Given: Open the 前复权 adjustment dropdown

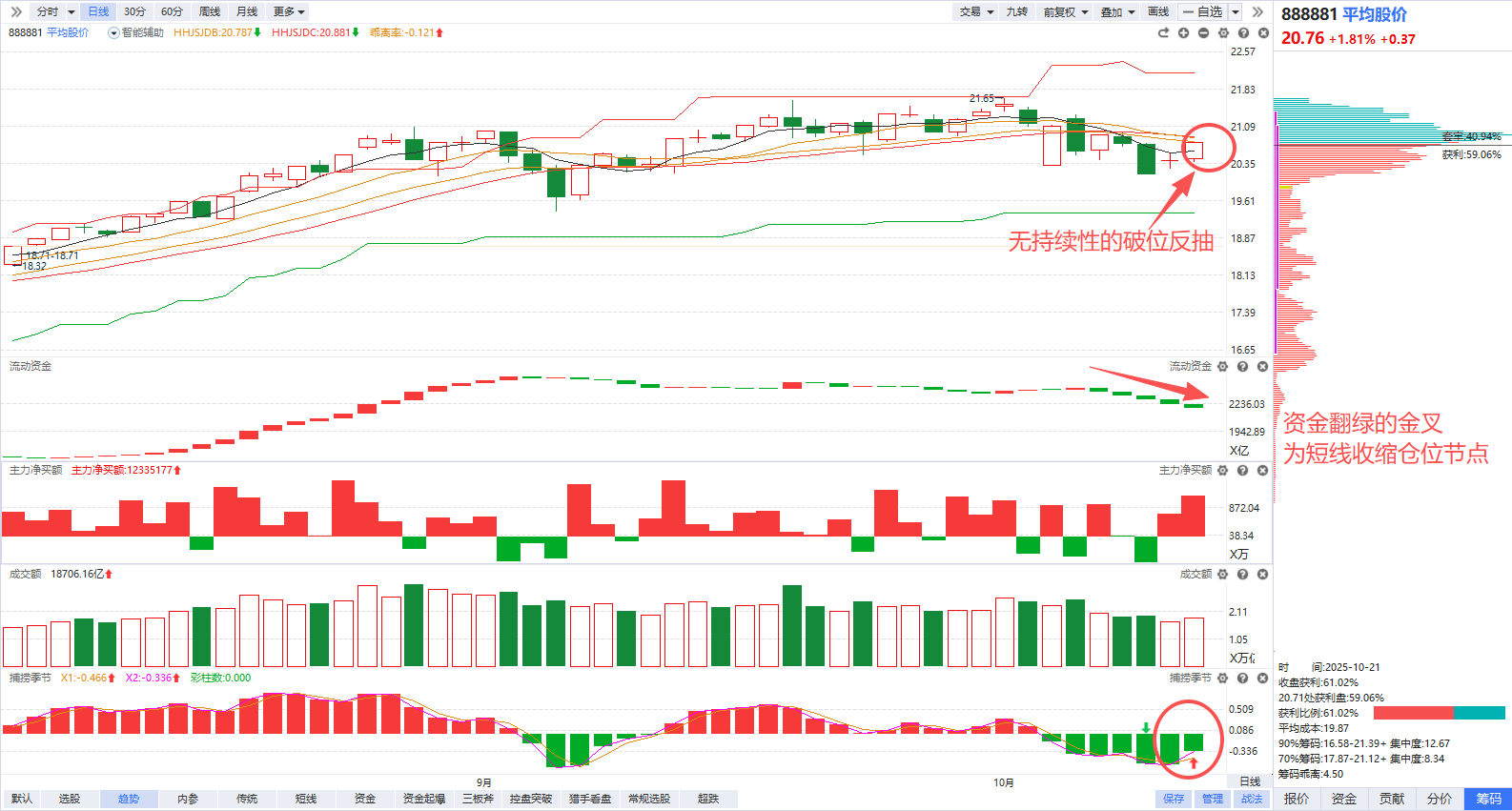Looking at the screenshot, I should 1065,11.
